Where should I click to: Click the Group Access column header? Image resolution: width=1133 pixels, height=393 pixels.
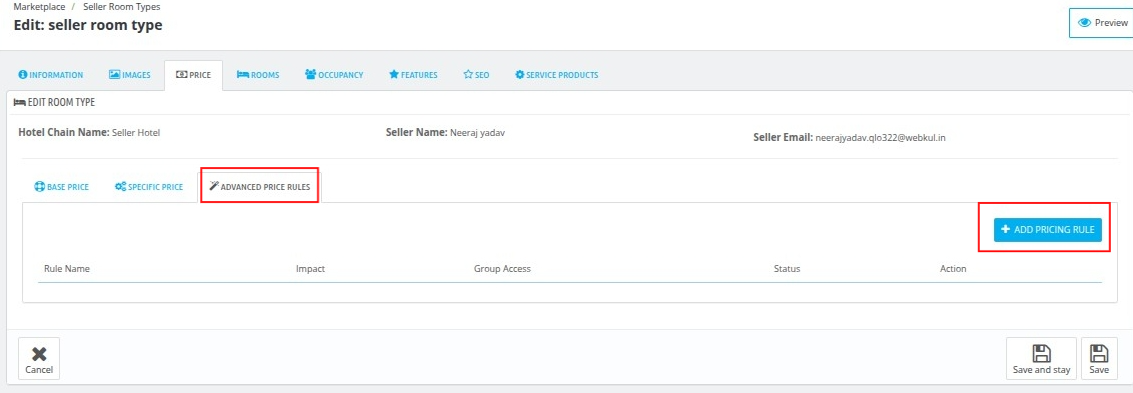click(502, 269)
